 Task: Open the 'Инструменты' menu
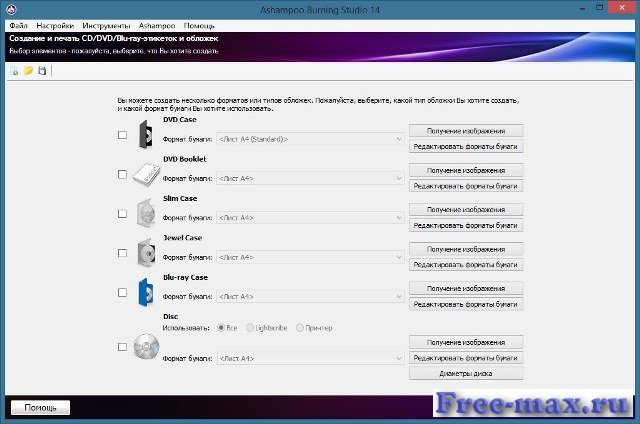(x=106, y=26)
